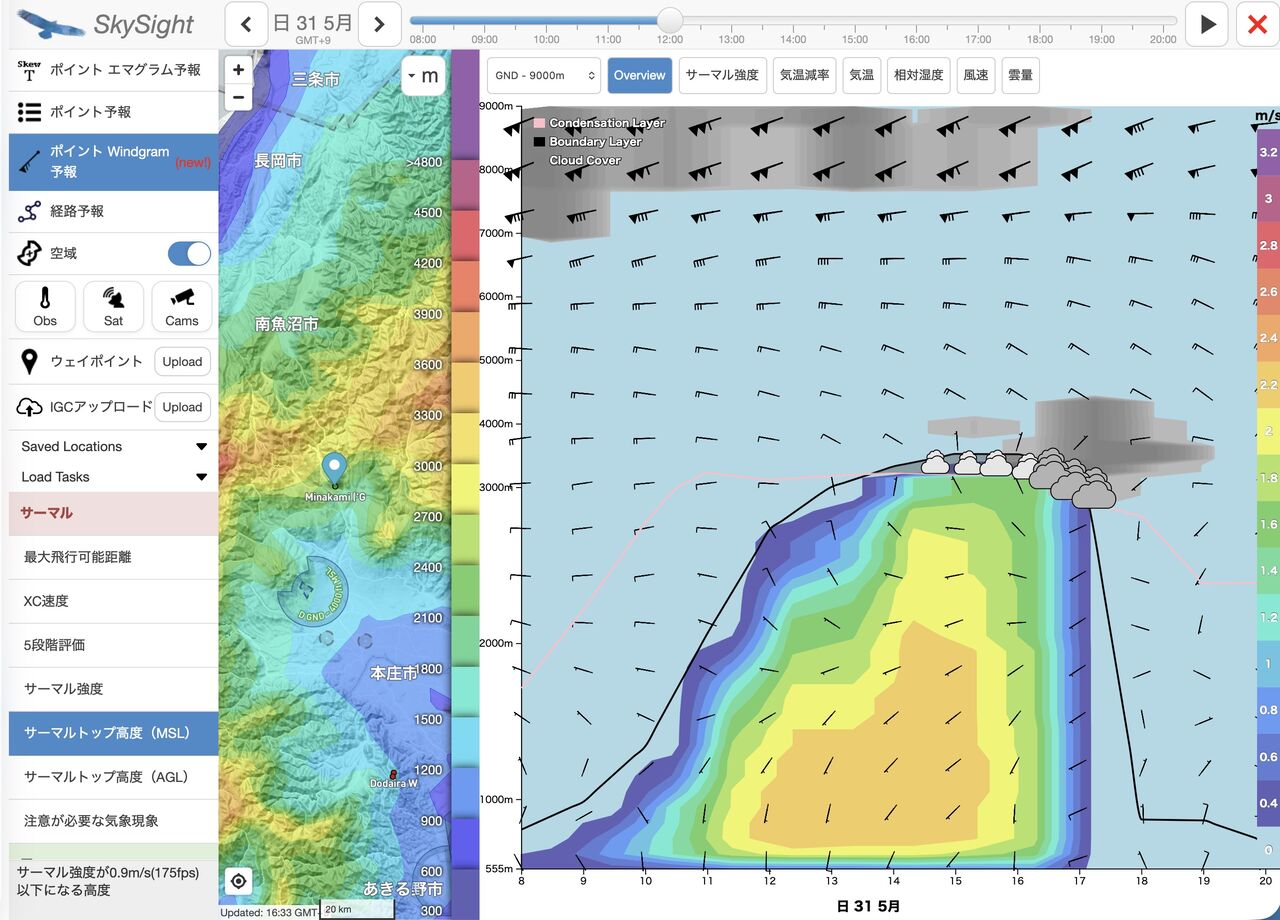Click the 日 31 5月 date label
The image size is (1280, 920).
(313, 22)
